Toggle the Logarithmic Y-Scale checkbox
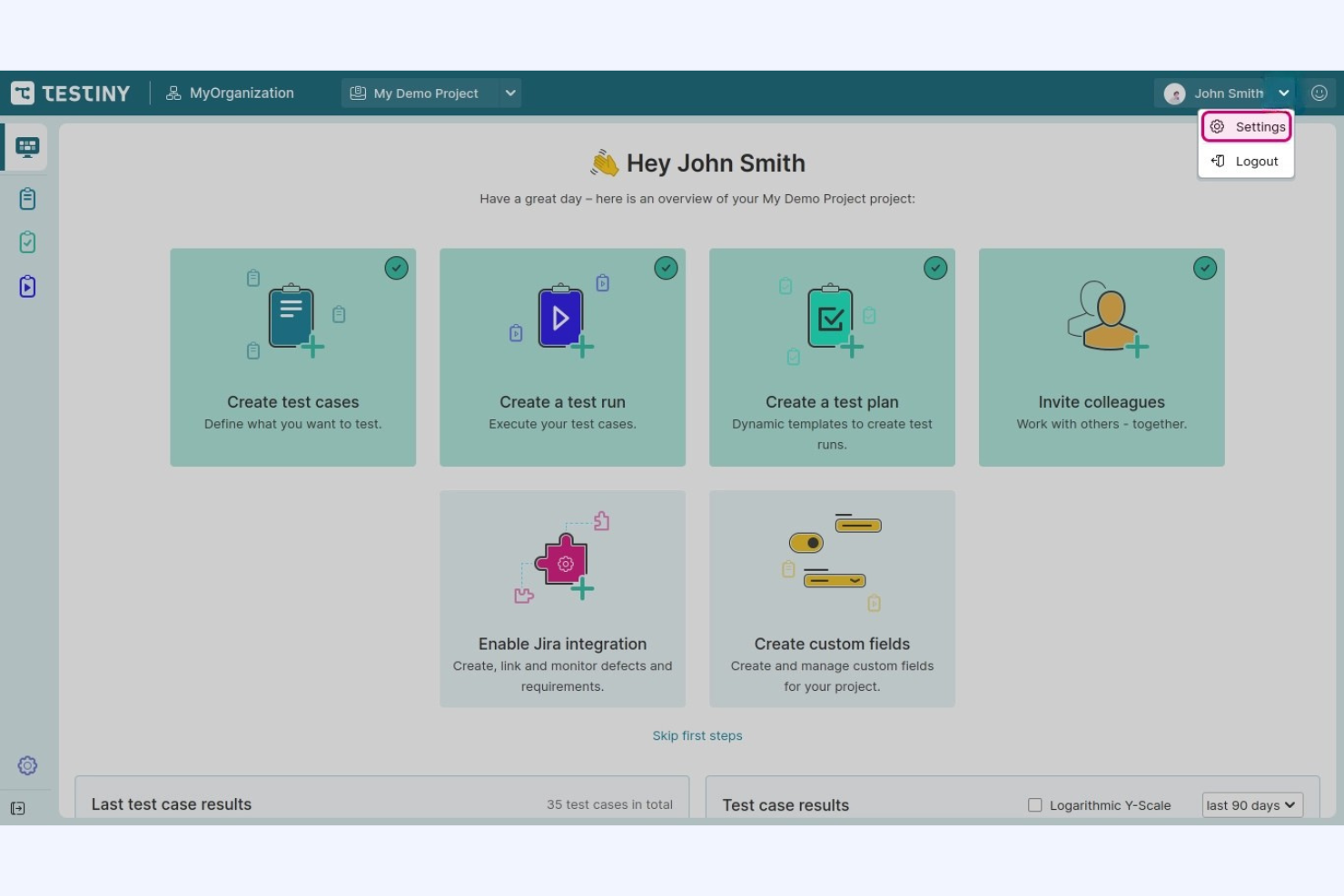 pyautogui.click(x=1034, y=804)
